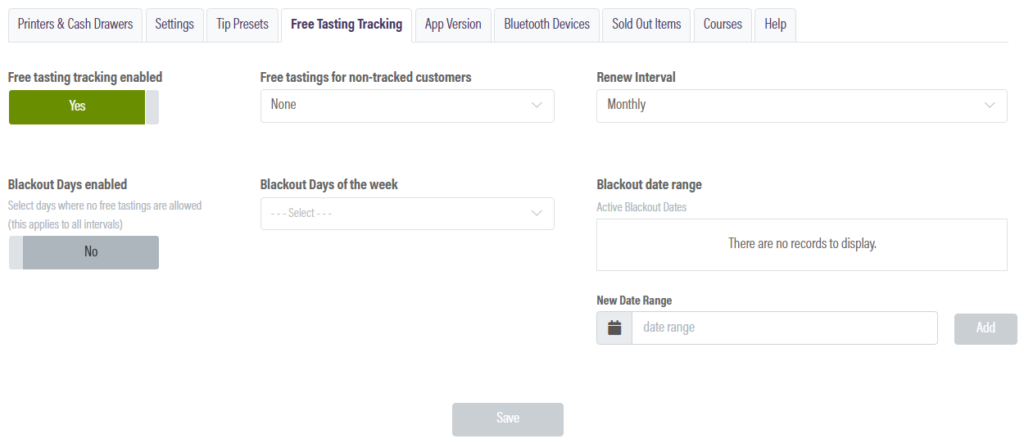This screenshot has width=1024, height=443.
Task: Switch to Bluetooth Devices tab
Action: [x=547, y=25]
